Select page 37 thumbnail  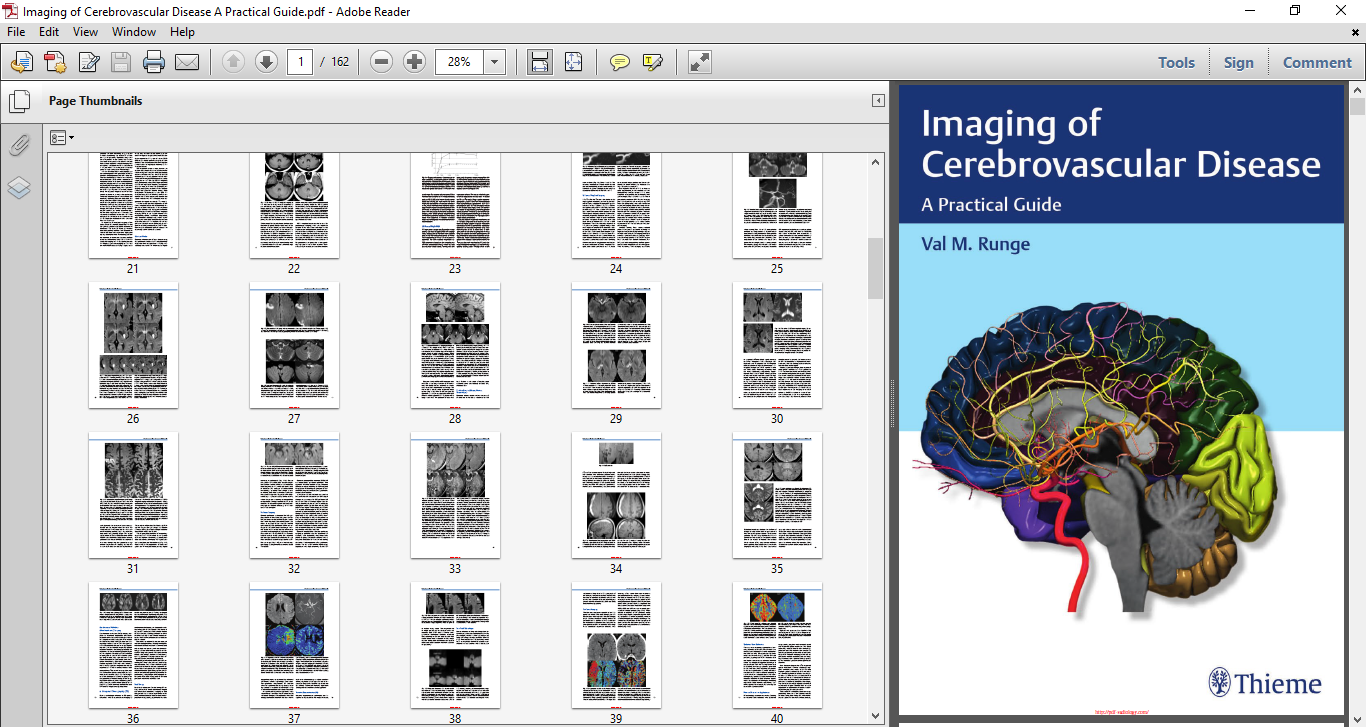click(x=294, y=645)
